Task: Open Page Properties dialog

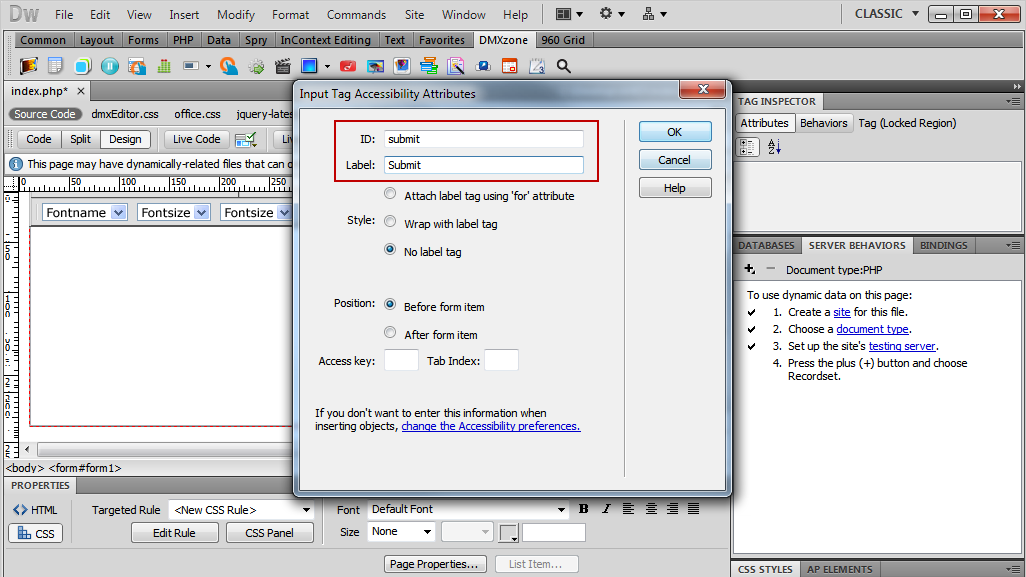Action: pyautogui.click(x=434, y=564)
